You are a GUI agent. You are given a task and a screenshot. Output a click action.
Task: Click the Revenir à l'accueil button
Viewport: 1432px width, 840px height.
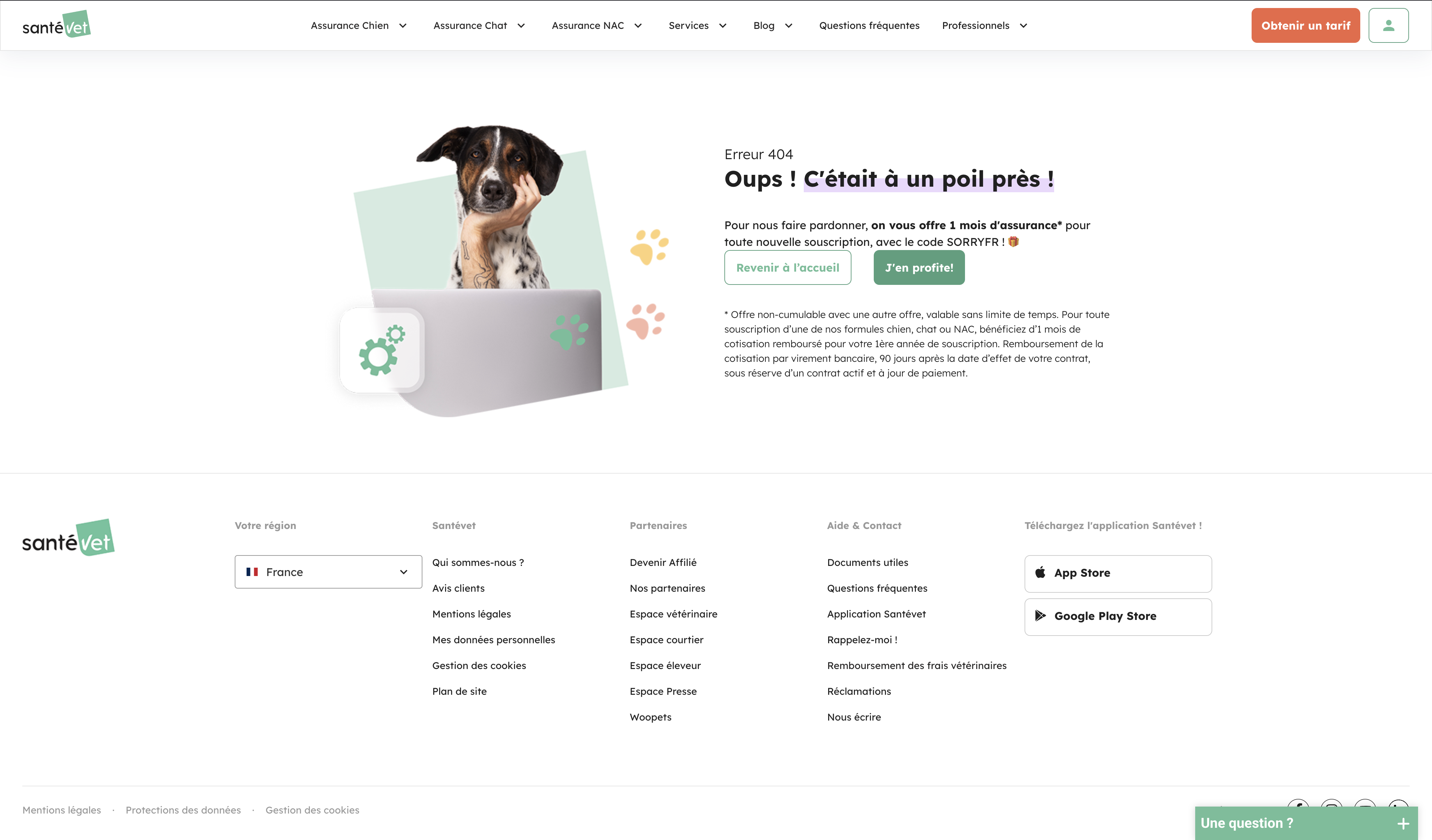point(787,268)
